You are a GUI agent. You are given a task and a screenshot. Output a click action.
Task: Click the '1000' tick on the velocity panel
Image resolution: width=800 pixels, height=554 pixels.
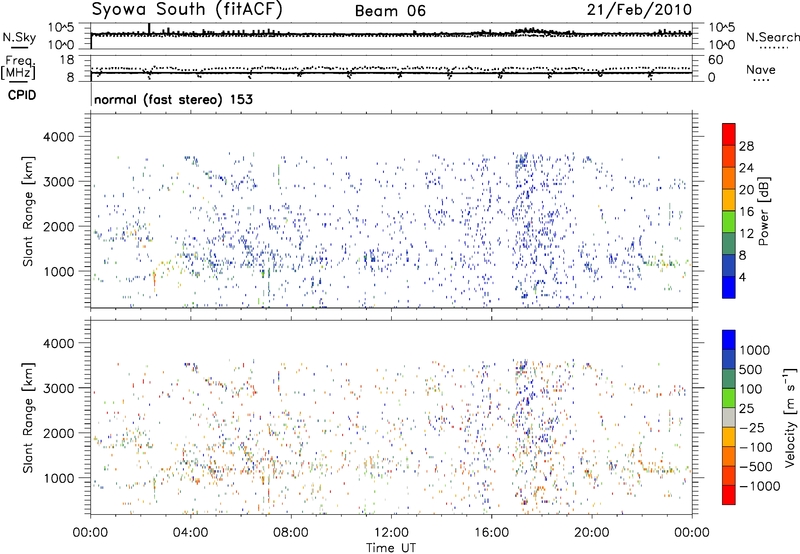(x=58, y=478)
